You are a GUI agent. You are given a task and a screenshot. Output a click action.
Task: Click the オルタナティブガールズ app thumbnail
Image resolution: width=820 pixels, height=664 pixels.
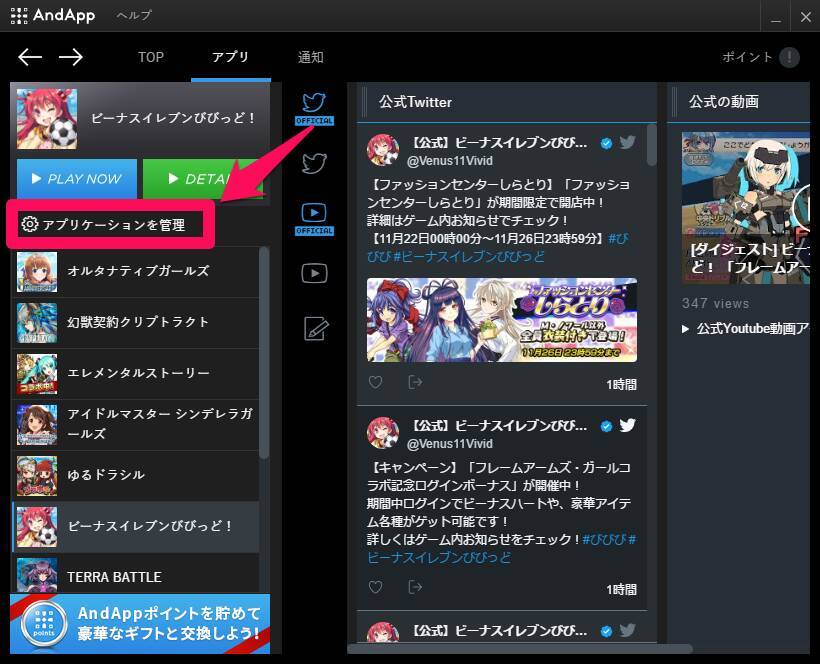(x=37, y=271)
